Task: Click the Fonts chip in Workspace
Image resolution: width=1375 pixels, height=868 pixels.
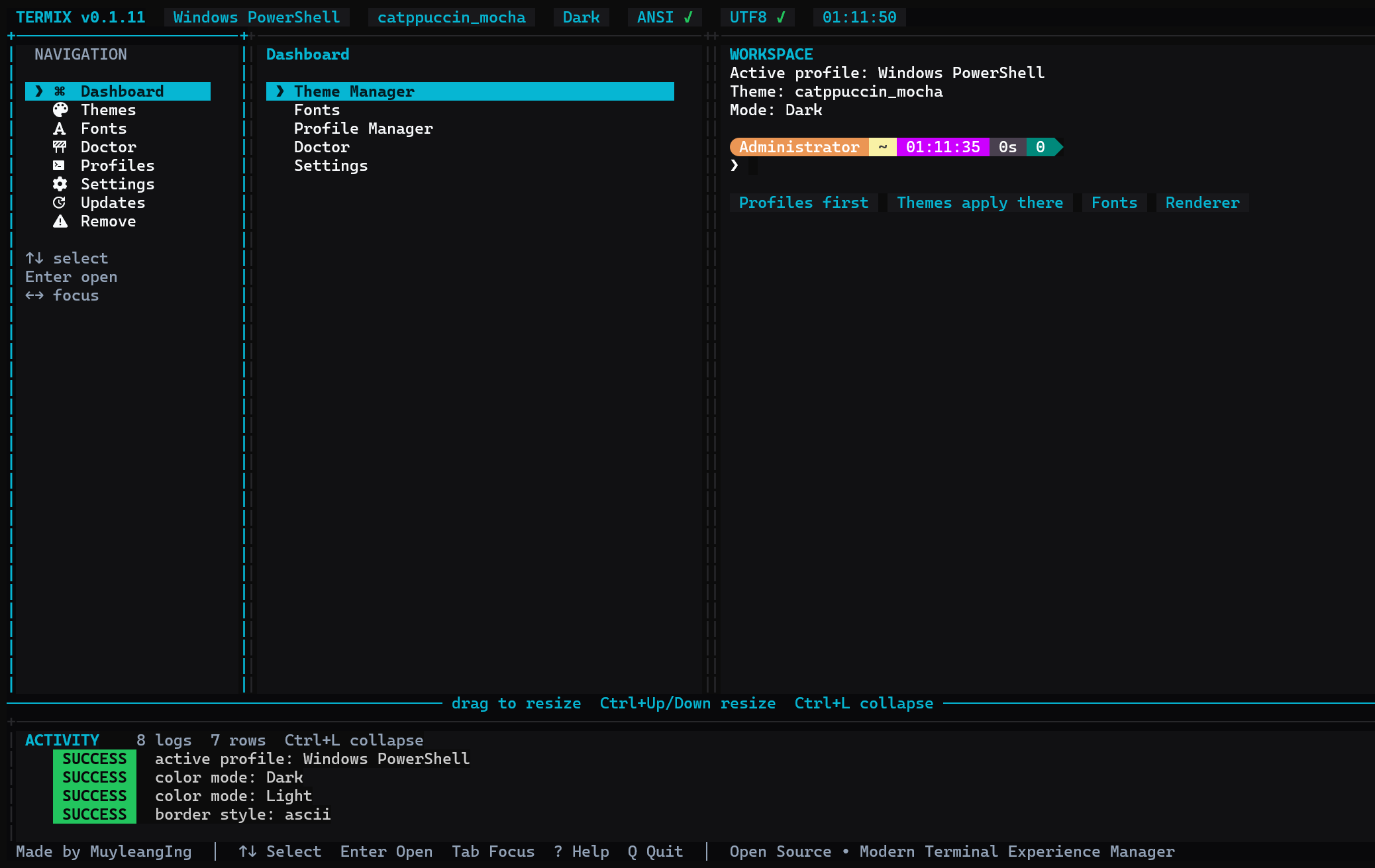Action: pyautogui.click(x=1114, y=203)
